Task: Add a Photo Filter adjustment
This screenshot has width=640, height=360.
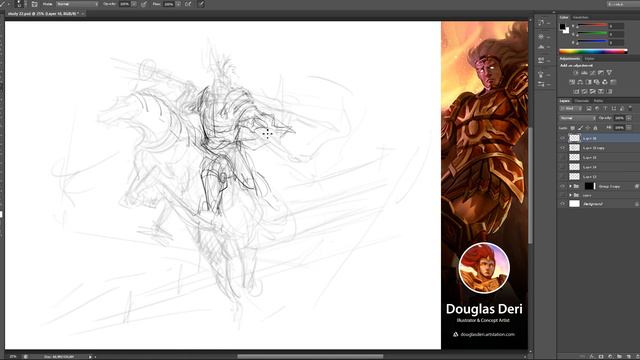Action: 597,82
